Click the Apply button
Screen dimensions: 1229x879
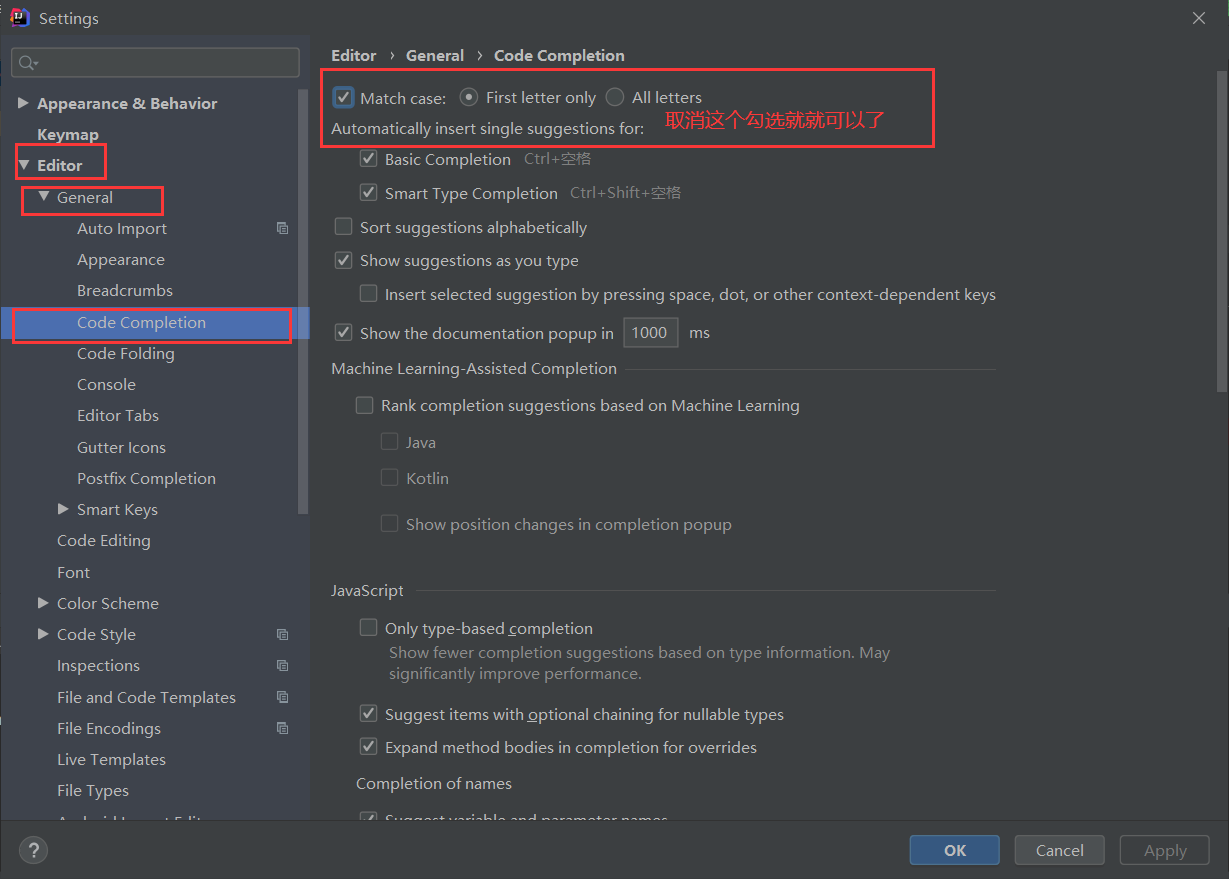click(1165, 850)
